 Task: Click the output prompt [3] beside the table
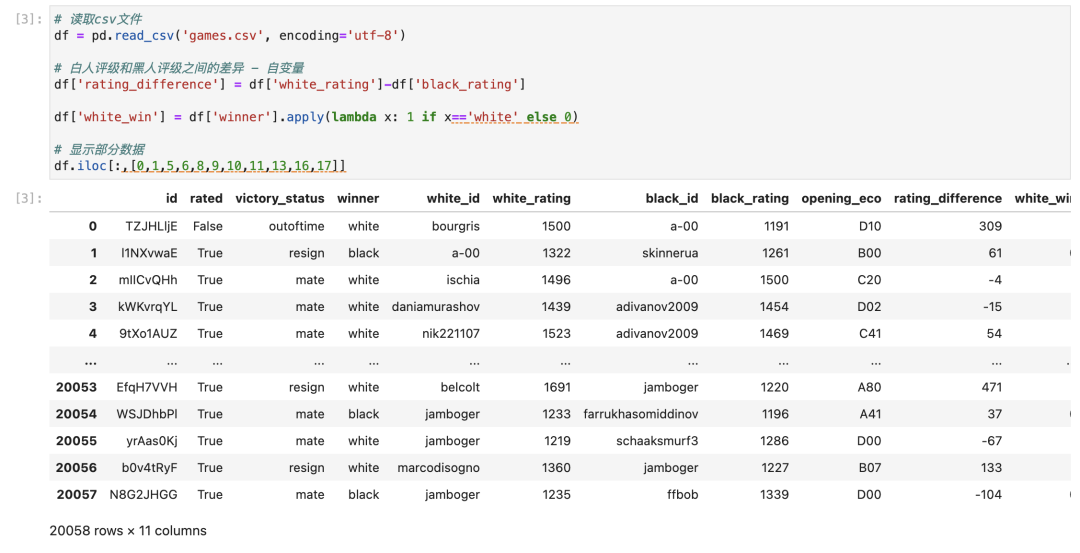click(29, 198)
